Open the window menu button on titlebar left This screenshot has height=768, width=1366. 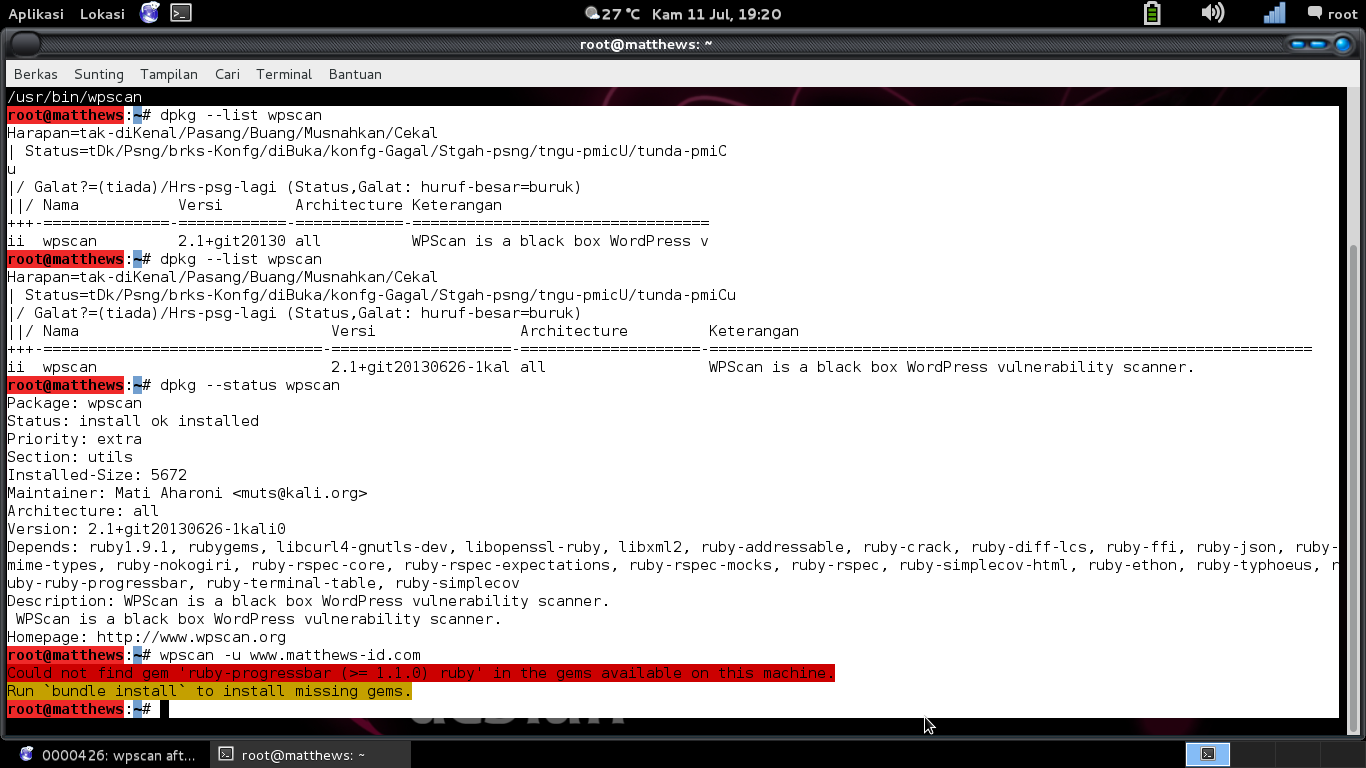point(25,44)
